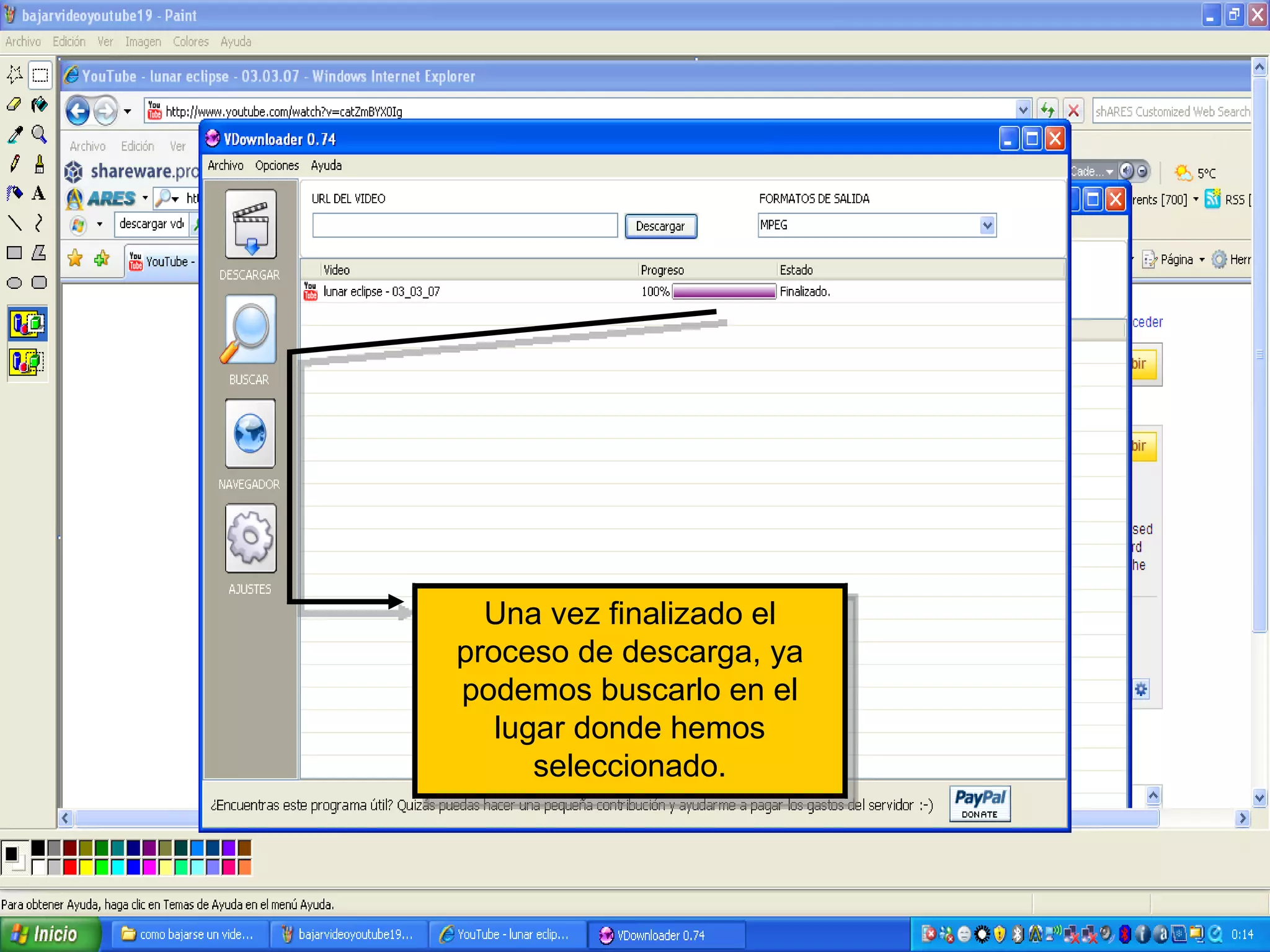Click the shARES Customized Web Search box
The width and height of the screenshot is (1270, 952).
pos(1171,112)
